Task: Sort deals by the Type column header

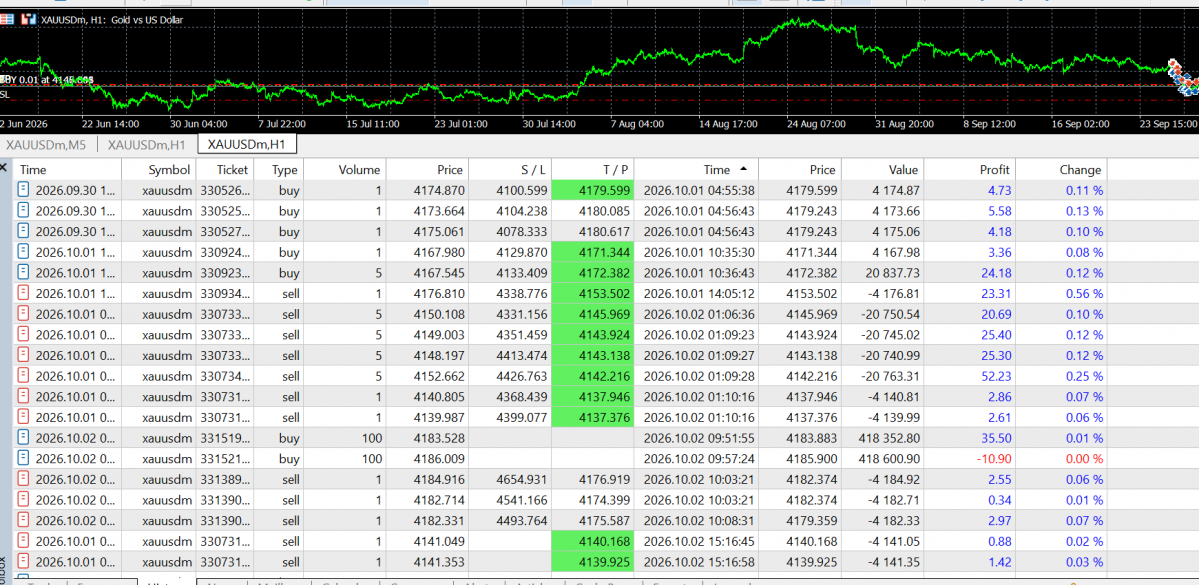Action: (x=278, y=170)
